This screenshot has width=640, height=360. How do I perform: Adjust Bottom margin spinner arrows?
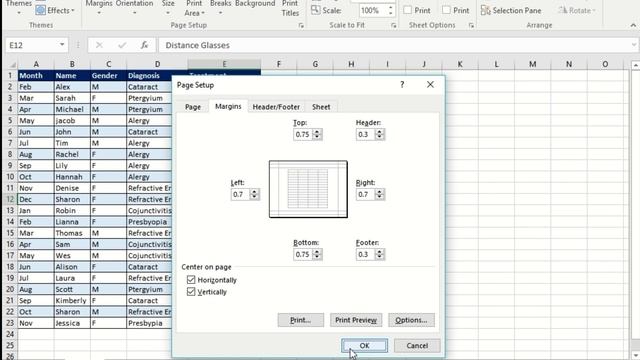(x=317, y=254)
